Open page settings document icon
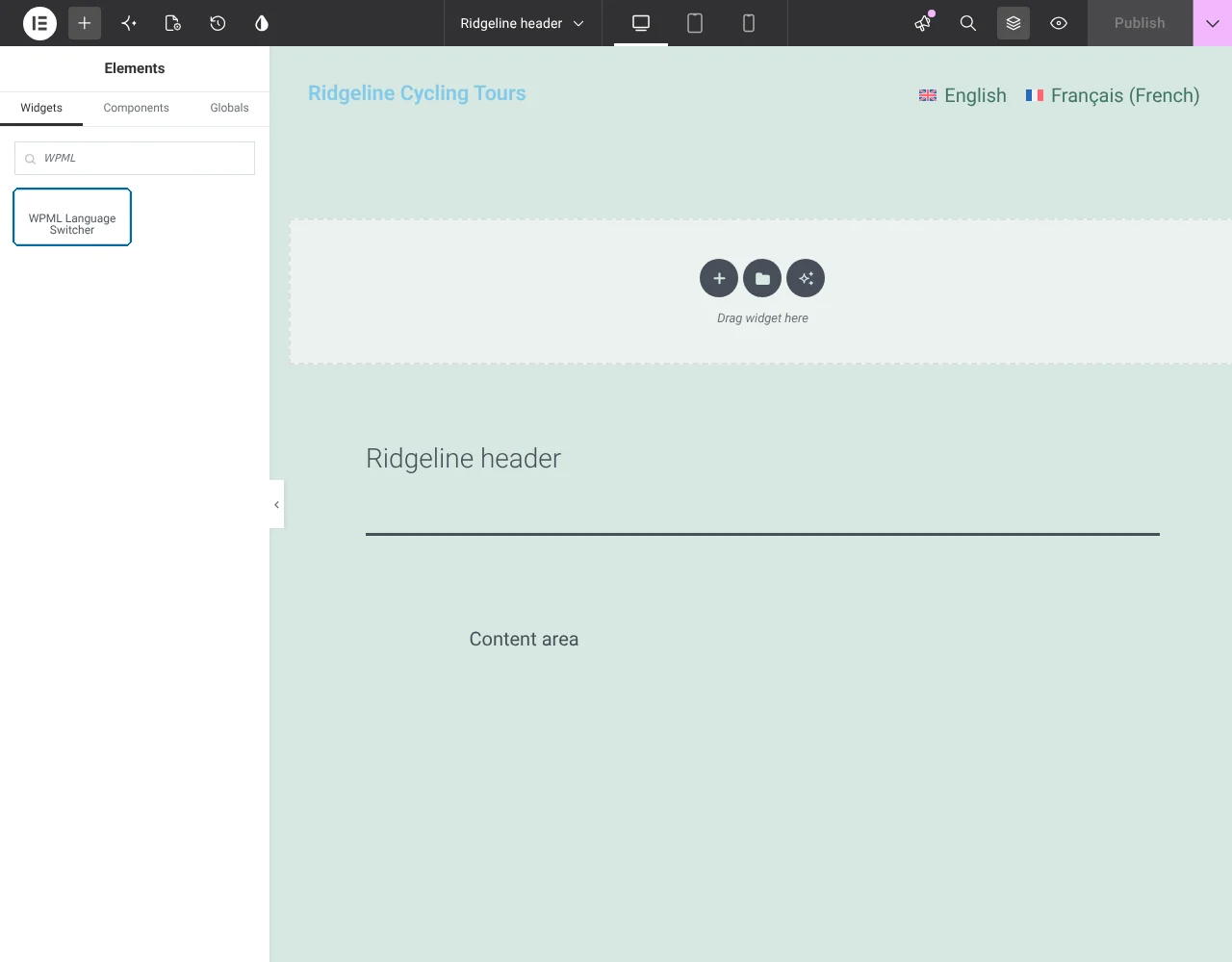 [173, 23]
